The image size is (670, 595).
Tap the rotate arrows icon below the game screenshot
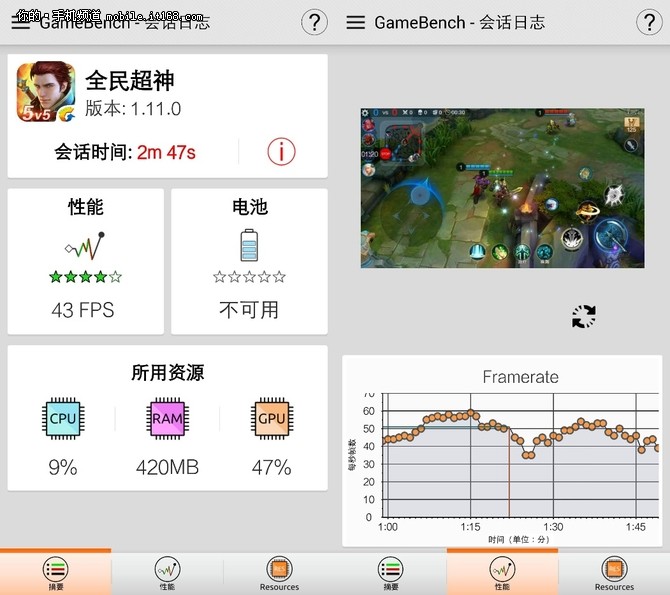[583, 317]
